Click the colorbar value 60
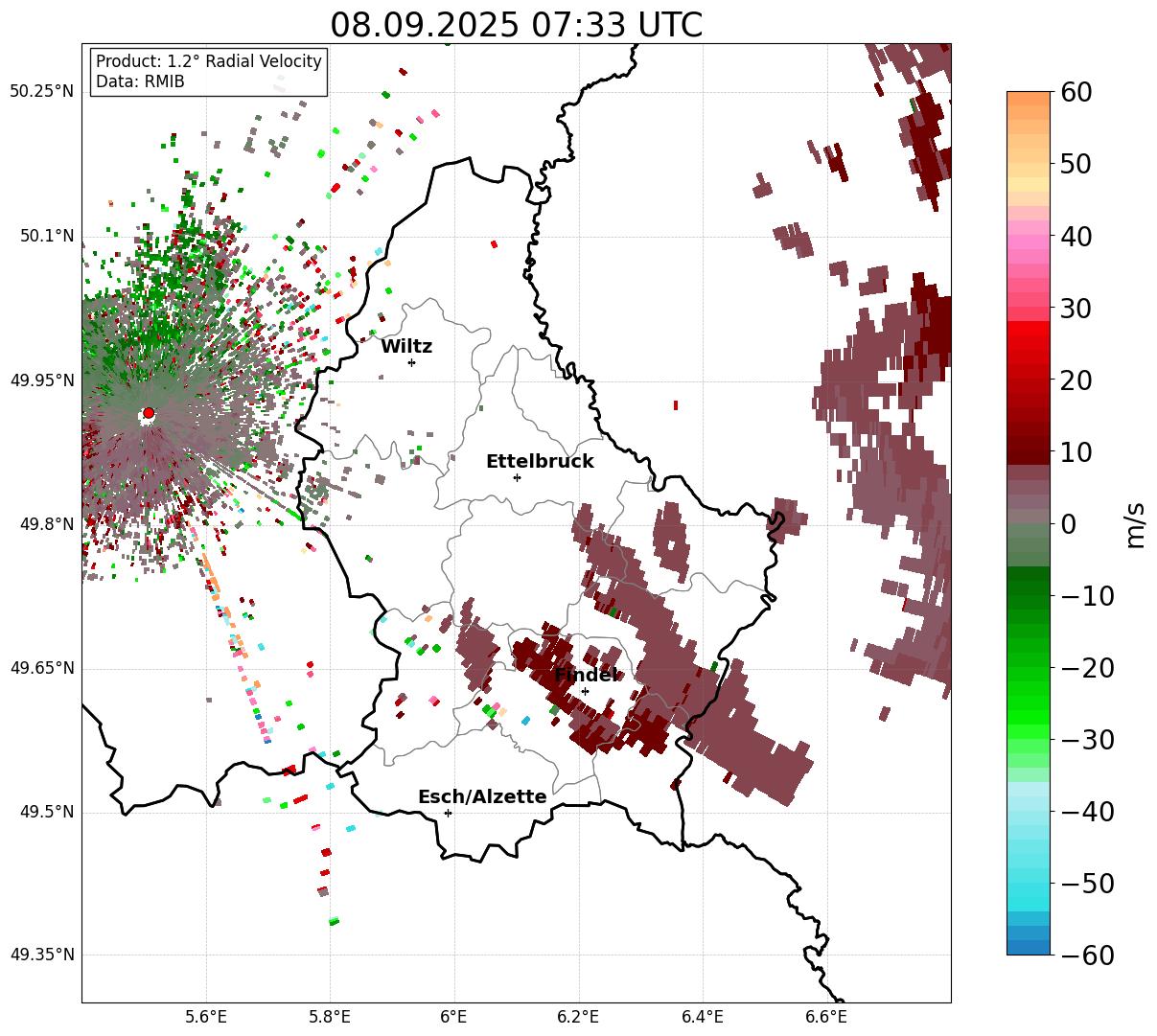This screenshot has height=1036, width=1157. pos(1077,92)
